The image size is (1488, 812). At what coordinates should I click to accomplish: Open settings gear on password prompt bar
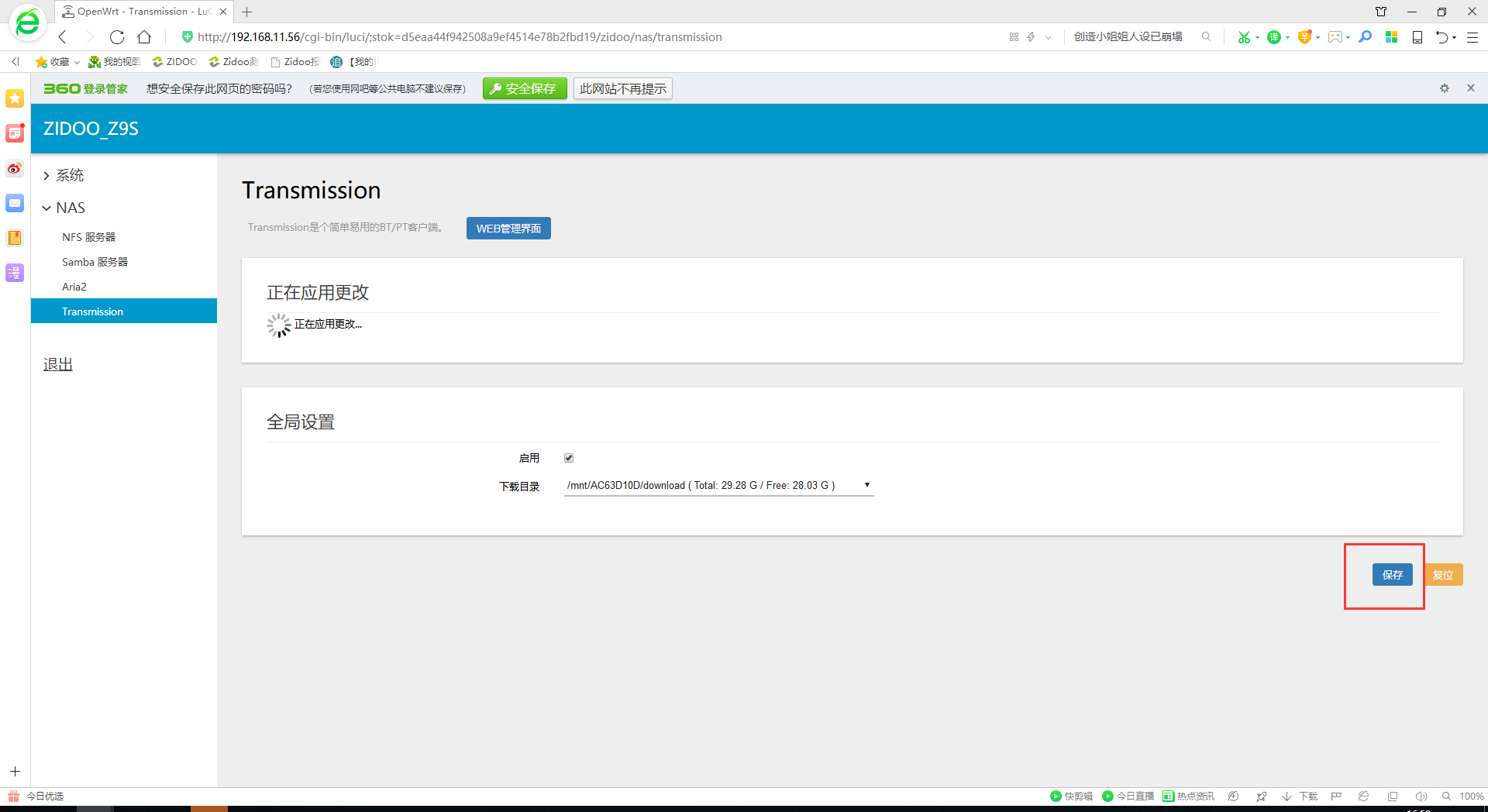coord(1445,88)
